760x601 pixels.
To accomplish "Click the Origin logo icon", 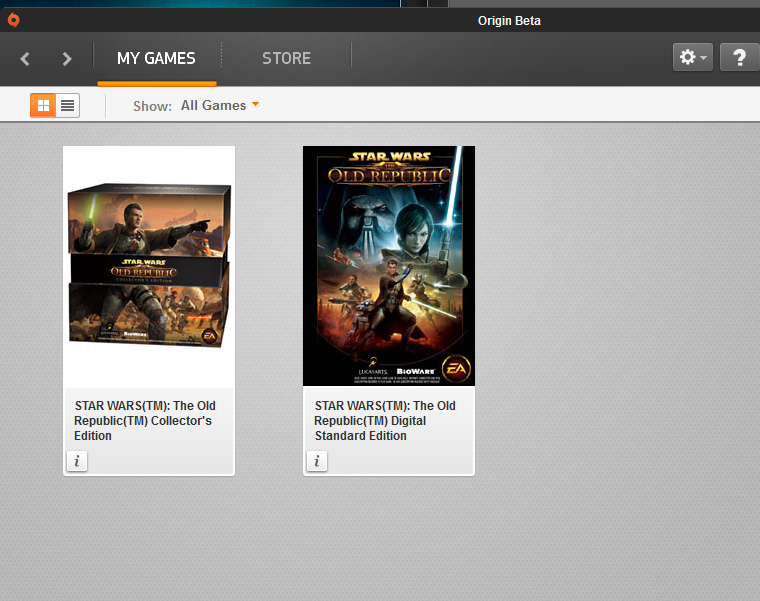I will (x=14, y=20).
